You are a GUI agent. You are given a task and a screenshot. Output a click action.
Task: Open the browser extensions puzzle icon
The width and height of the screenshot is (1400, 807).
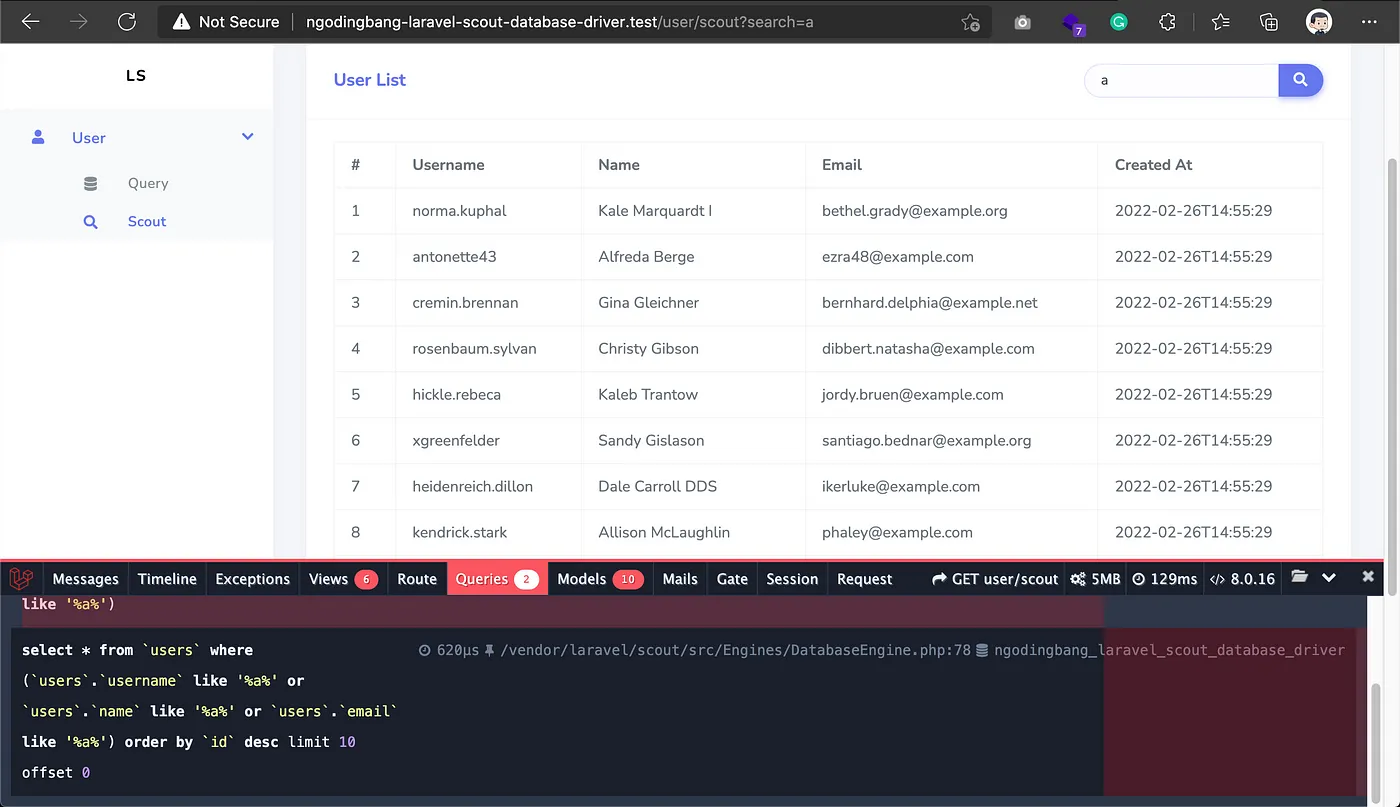pos(1167,22)
